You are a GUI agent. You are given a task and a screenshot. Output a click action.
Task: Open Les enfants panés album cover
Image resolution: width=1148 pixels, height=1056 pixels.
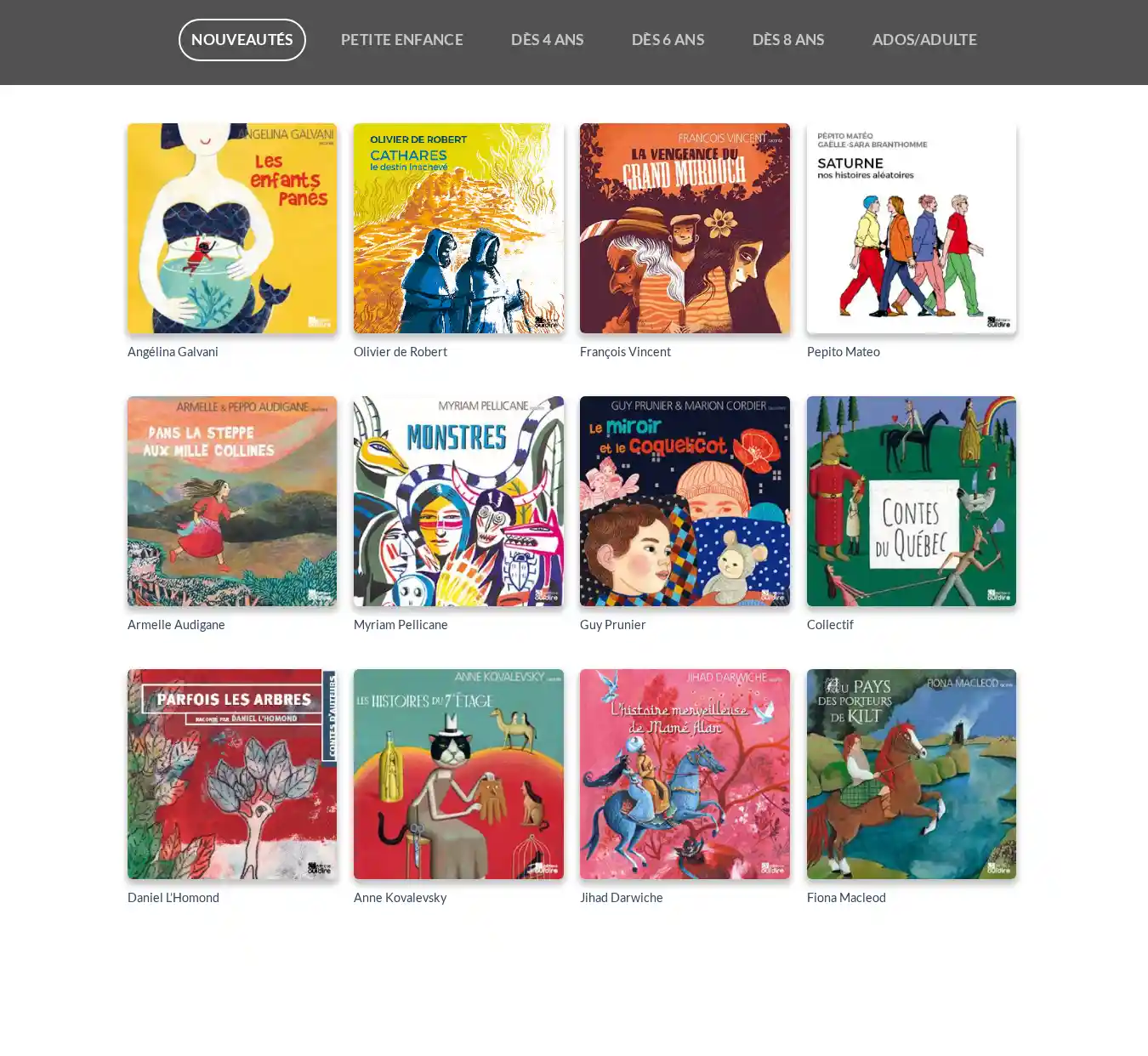(232, 228)
